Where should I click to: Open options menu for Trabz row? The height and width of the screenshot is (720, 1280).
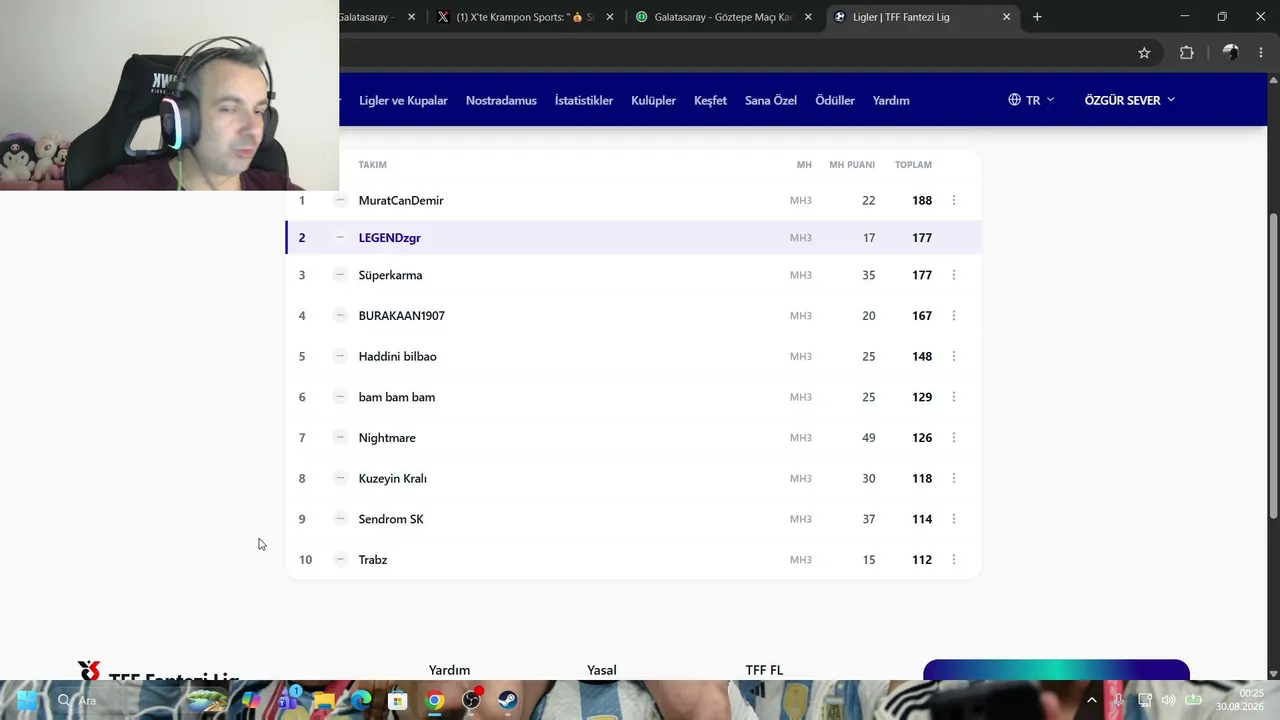tap(954, 560)
